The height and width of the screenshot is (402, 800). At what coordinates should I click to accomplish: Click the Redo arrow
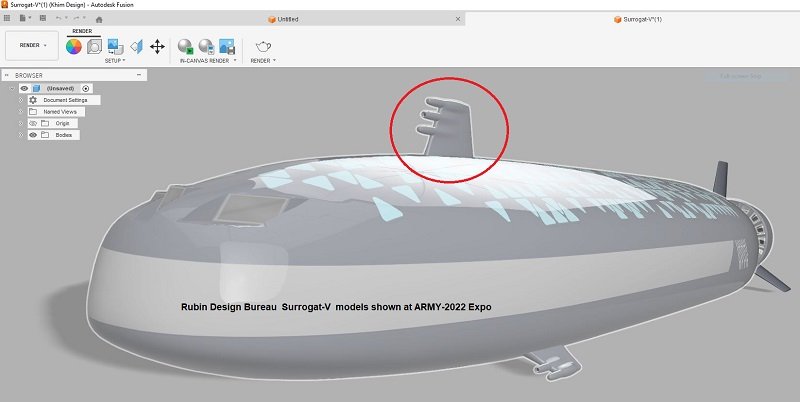point(78,18)
